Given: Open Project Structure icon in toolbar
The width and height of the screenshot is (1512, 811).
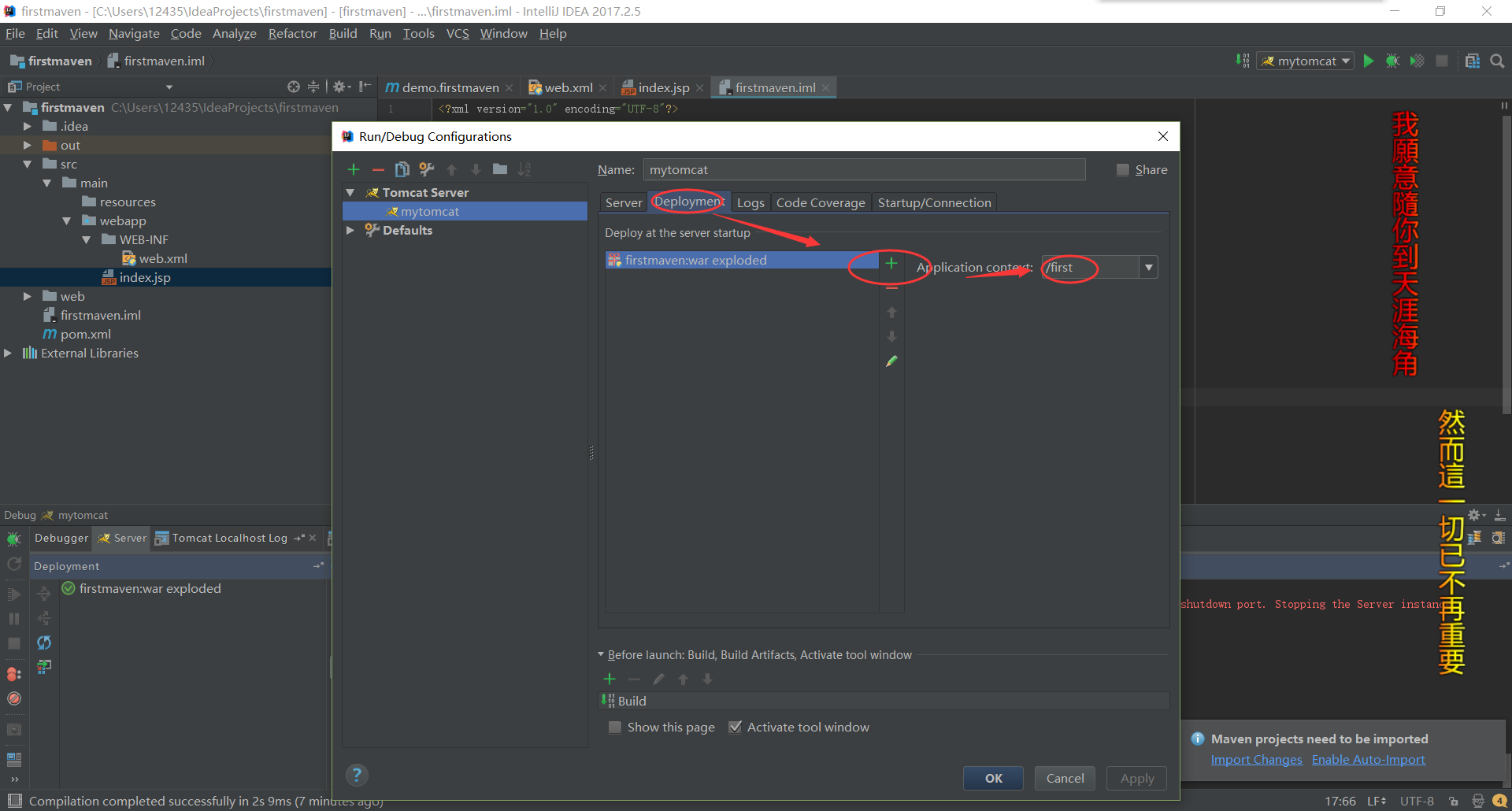Looking at the screenshot, I should point(1472,61).
